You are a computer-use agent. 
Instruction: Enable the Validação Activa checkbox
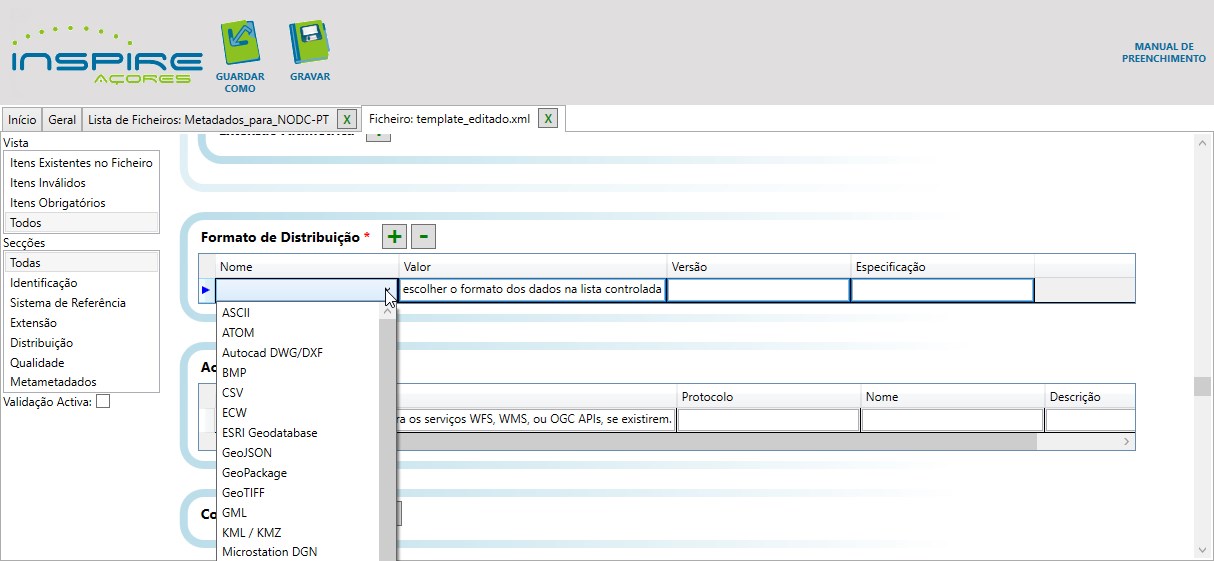(x=103, y=402)
